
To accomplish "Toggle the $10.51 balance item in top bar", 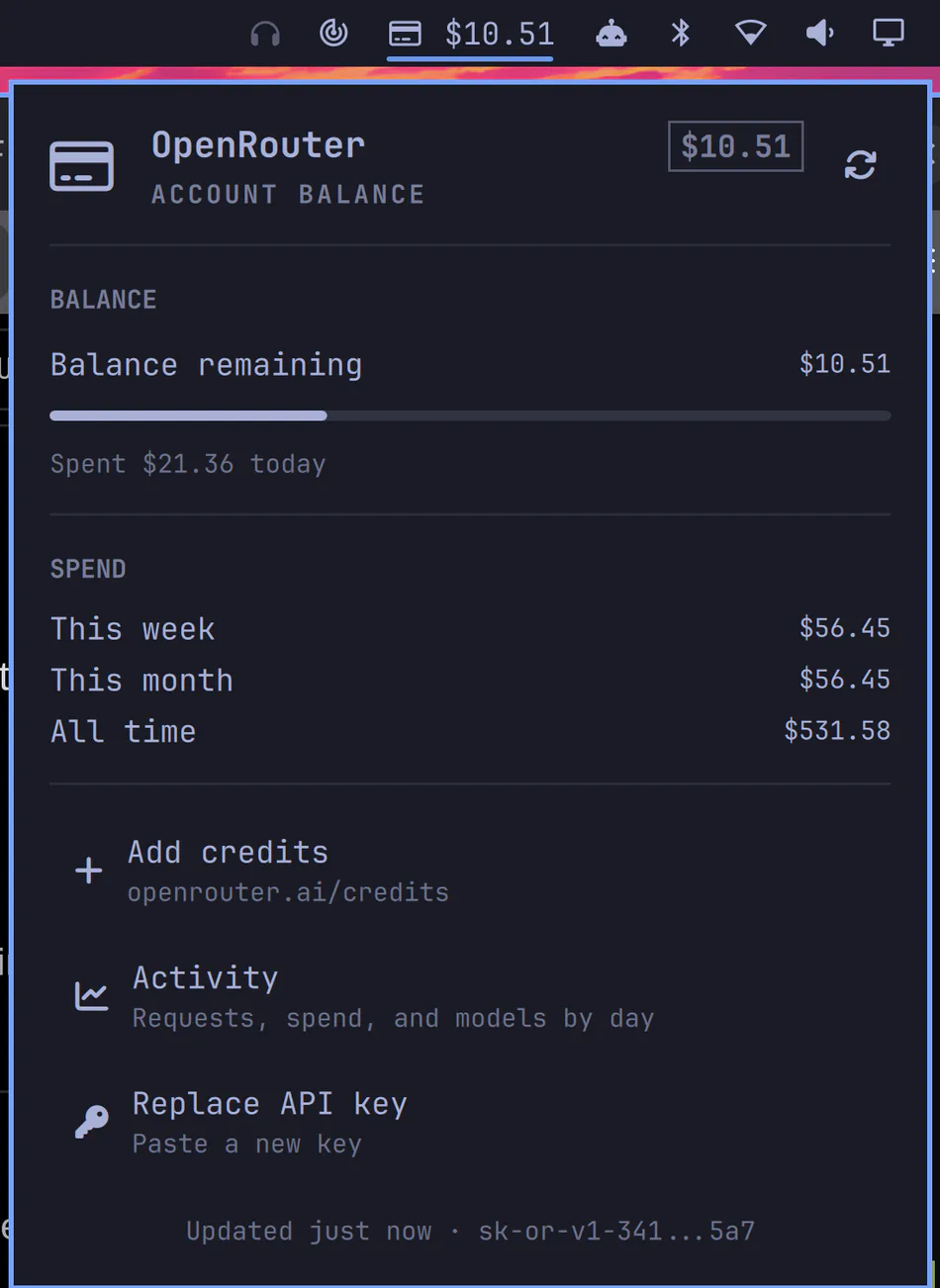I will [470, 35].
